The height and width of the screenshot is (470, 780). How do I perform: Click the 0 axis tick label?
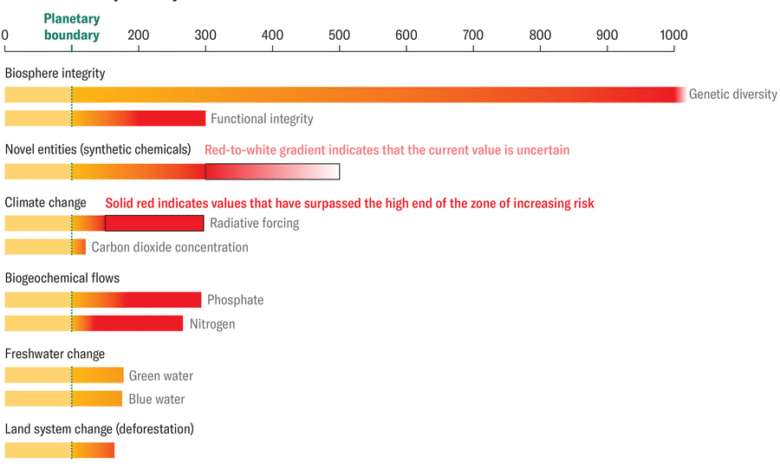(x=5, y=35)
